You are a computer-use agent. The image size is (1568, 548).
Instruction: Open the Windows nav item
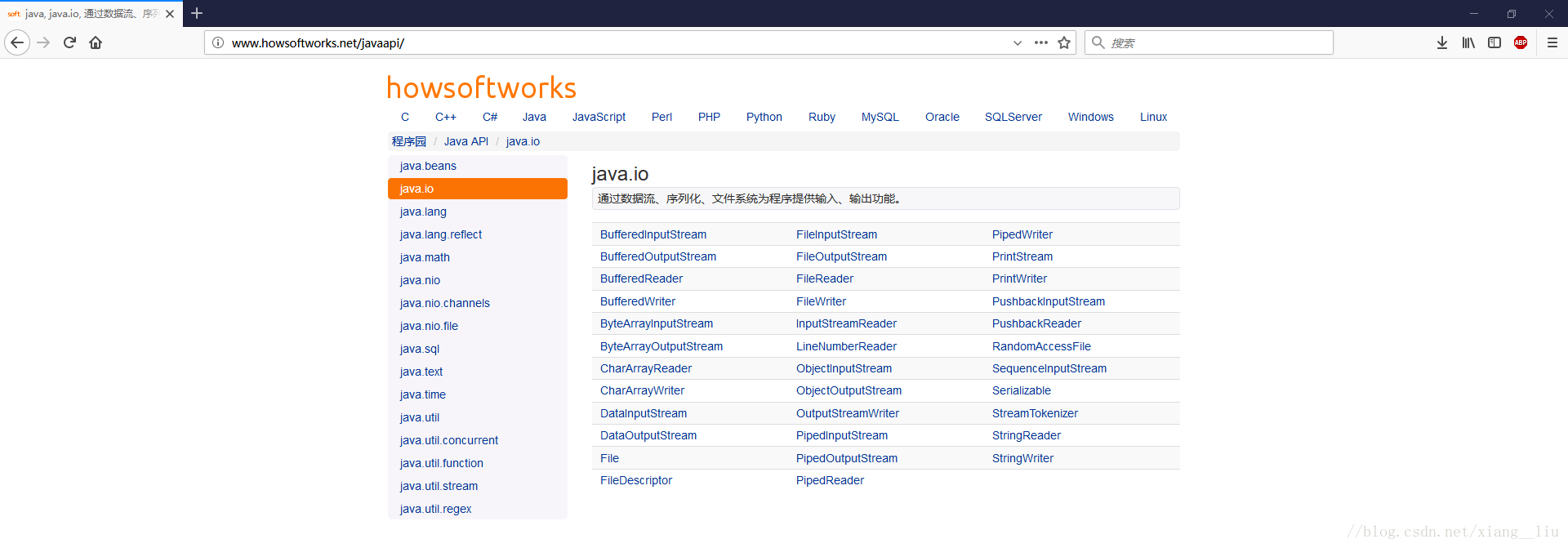[1091, 117]
